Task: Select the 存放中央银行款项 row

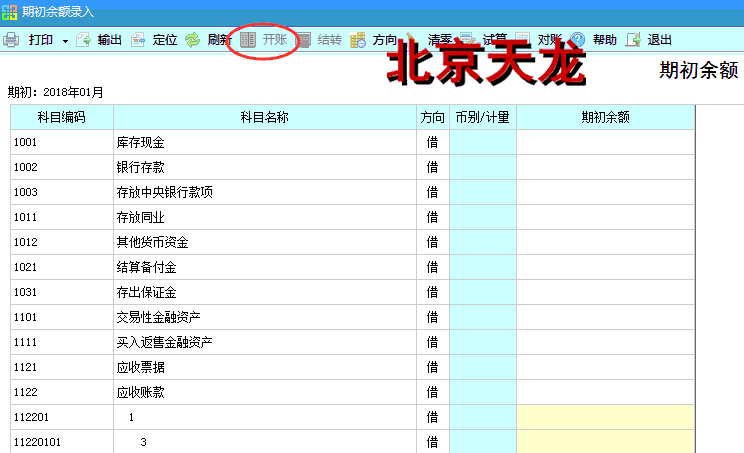Action: click(x=353, y=192)
